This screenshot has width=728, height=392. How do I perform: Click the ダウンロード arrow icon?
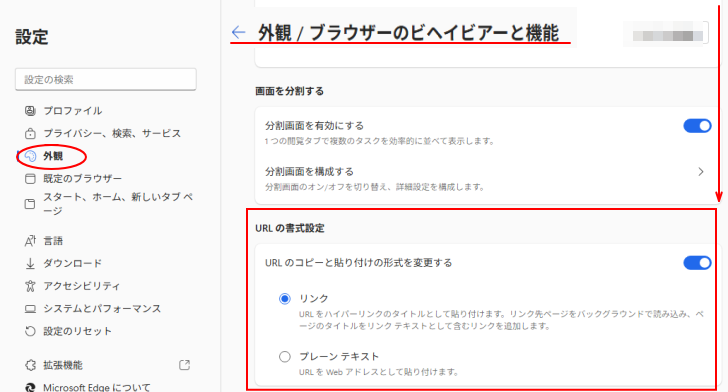(x=30, y=263)
